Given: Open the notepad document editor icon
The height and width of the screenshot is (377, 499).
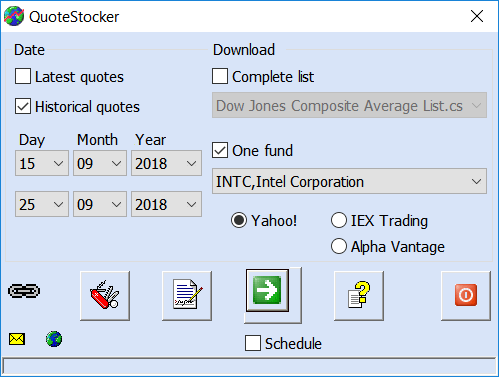Looking at the screenshot, I should 187,296.
